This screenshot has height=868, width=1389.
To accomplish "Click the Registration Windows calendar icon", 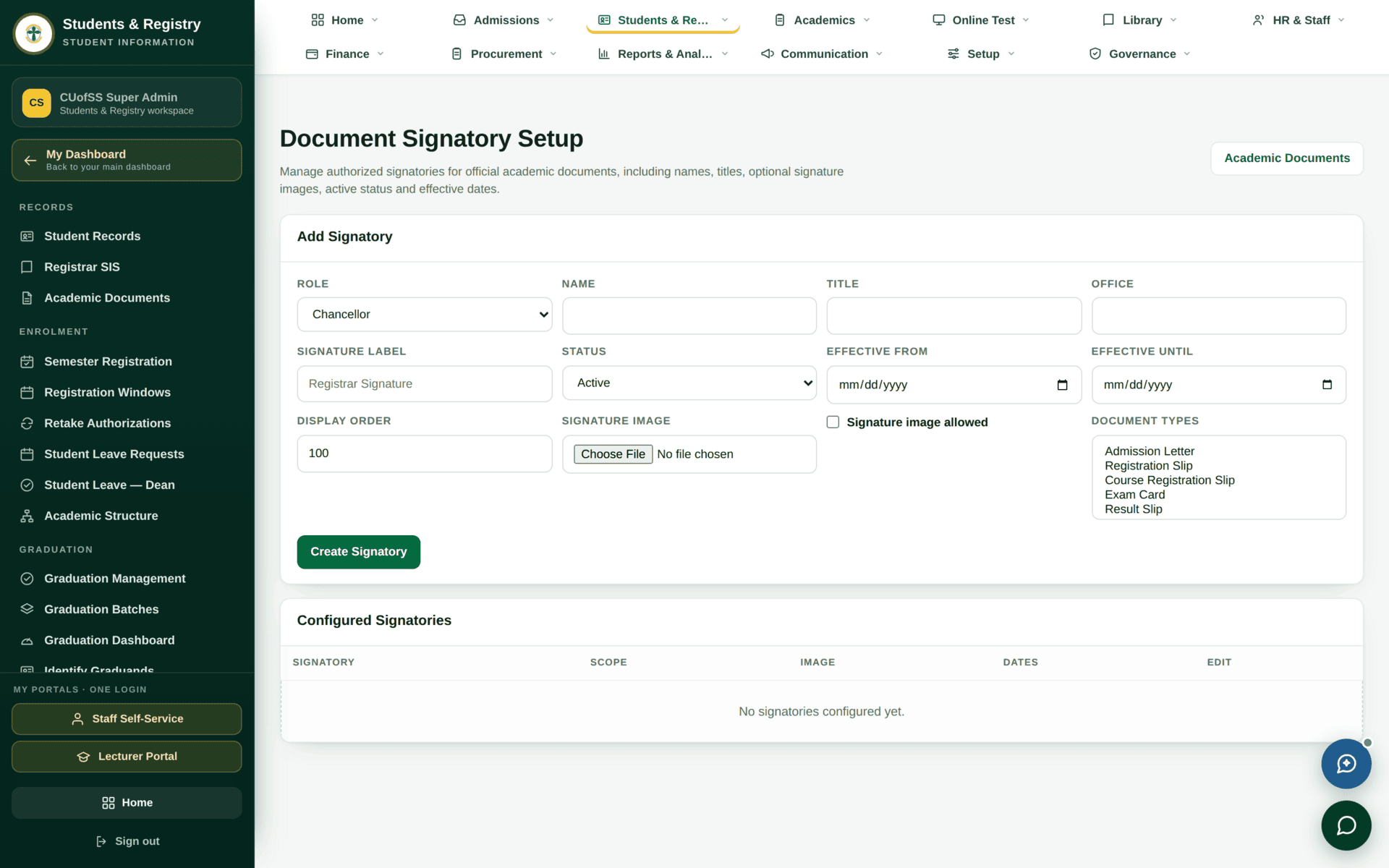I will (x=27, y=393).
